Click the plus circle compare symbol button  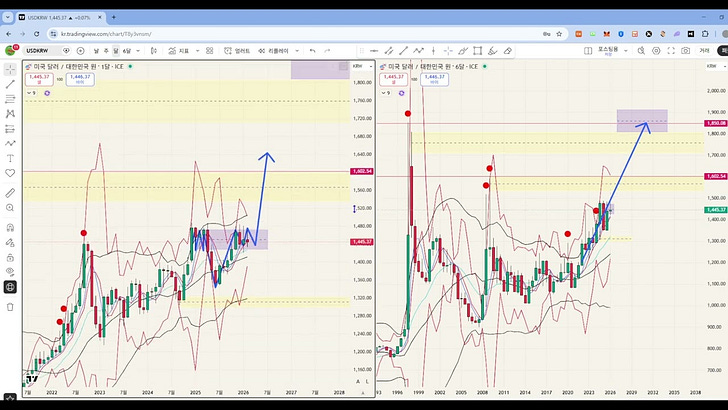[80, 51]
